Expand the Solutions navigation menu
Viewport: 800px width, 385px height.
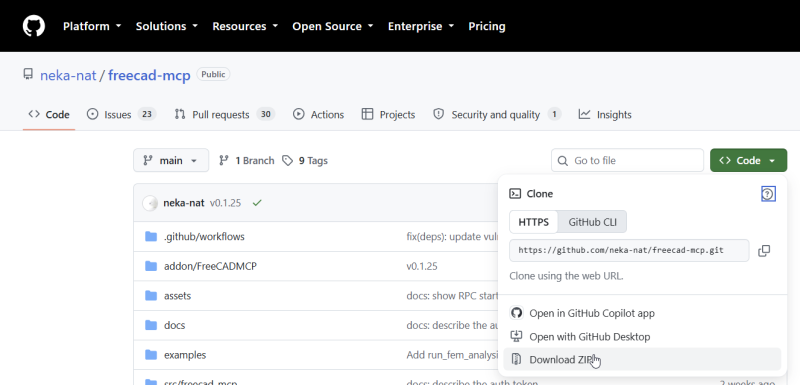[x=166, y=26]
